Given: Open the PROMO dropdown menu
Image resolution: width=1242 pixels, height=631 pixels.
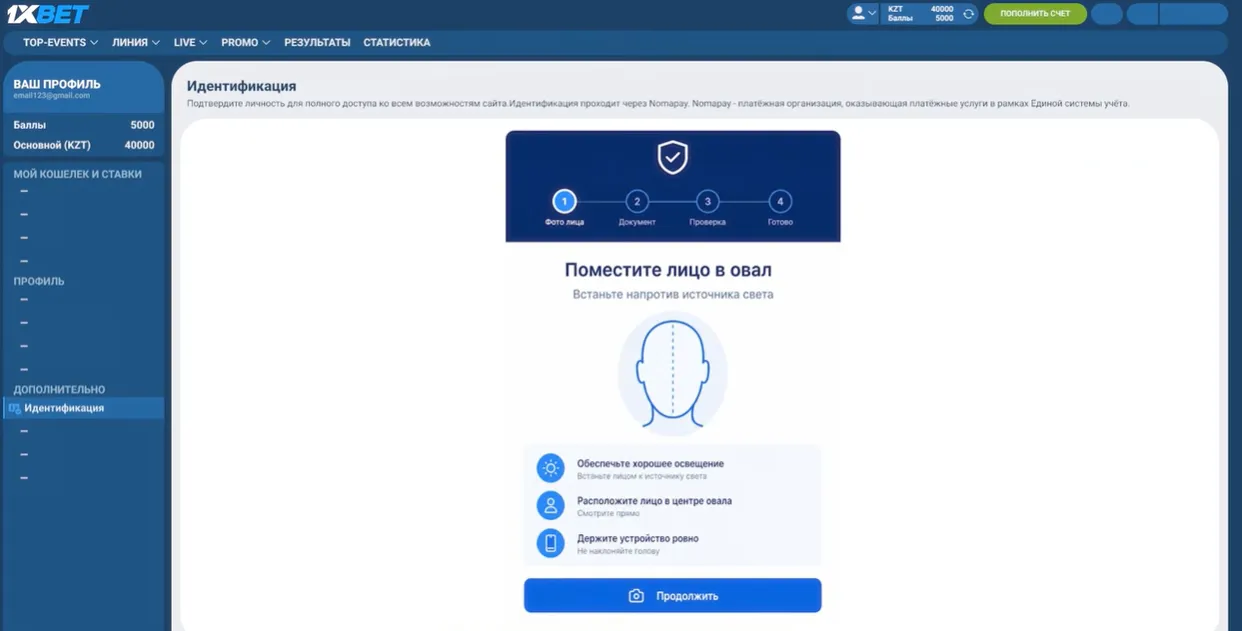Looking at the screenshot, I should [x=246, y=43].
